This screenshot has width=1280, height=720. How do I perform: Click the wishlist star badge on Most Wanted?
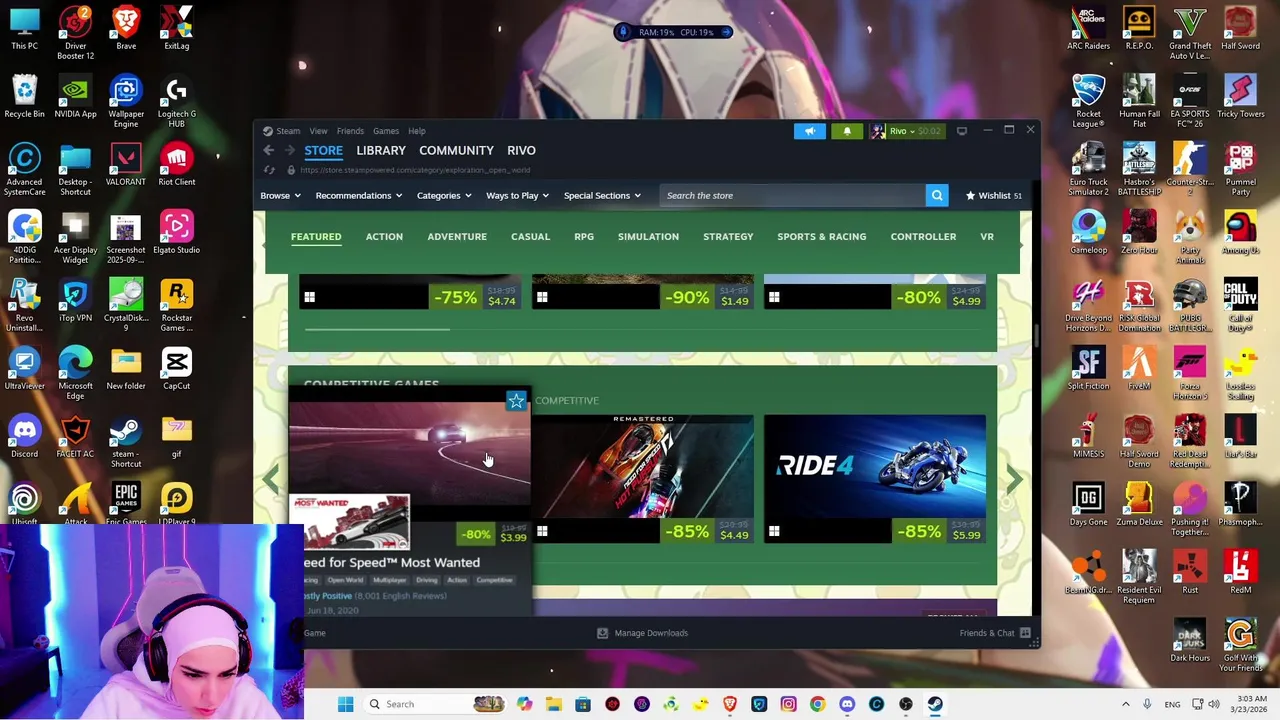[x=516, y=401]
